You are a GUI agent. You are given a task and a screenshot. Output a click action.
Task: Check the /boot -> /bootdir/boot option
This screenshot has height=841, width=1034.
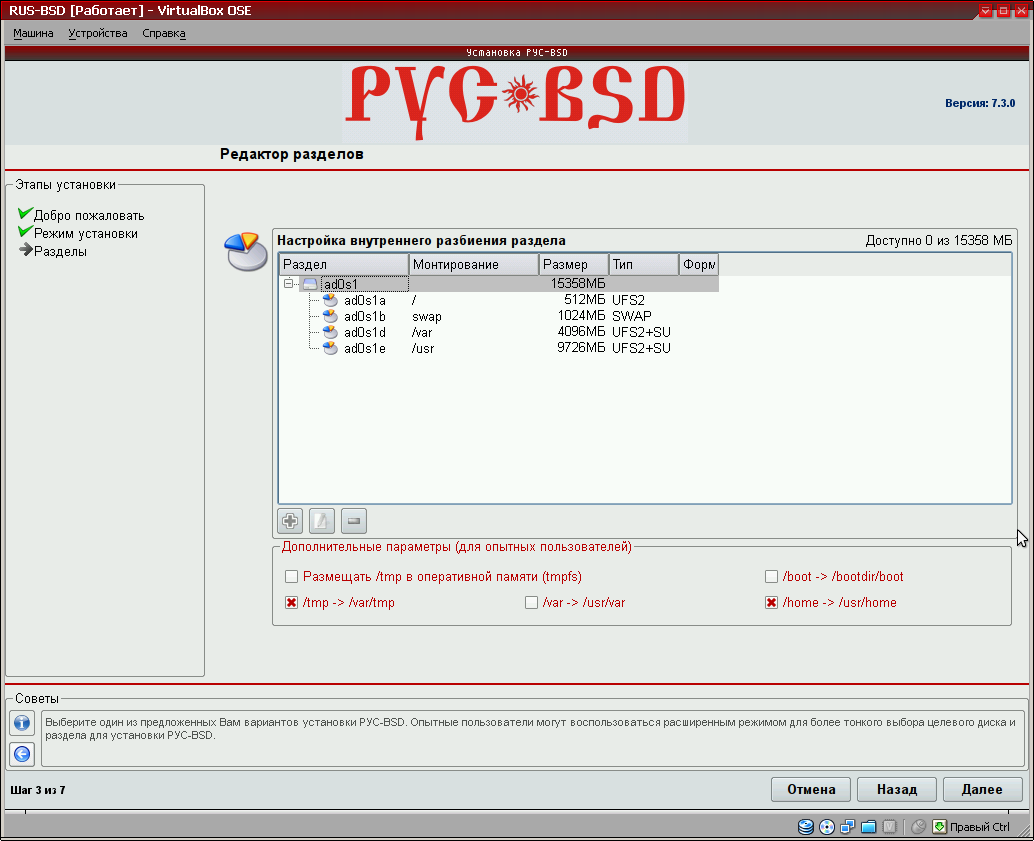tap(772, 576)
